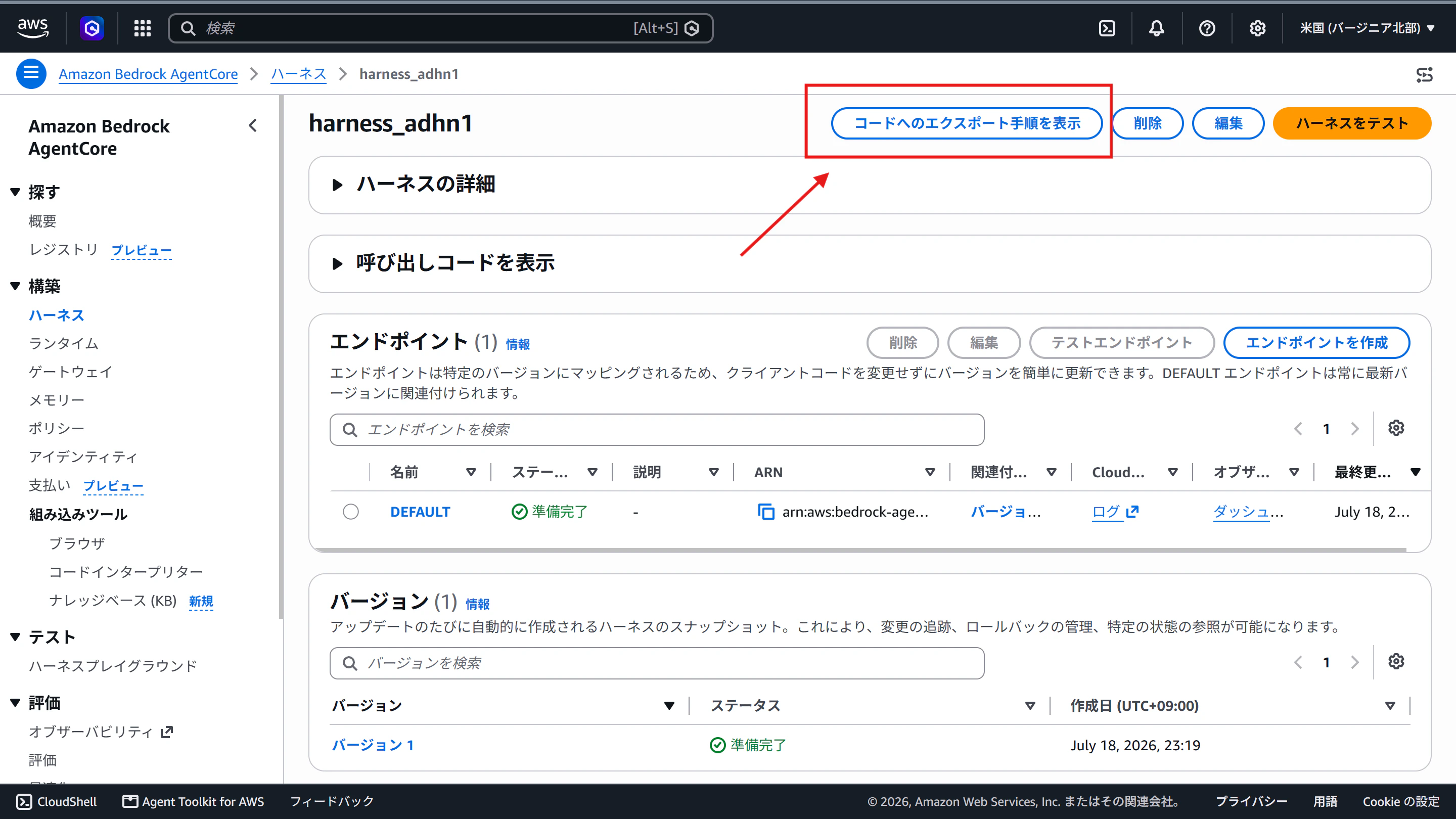This screenshot has height=819, width=1456.
Task: Click the エンドポイントを検索 search field
Action: point(657,430)
